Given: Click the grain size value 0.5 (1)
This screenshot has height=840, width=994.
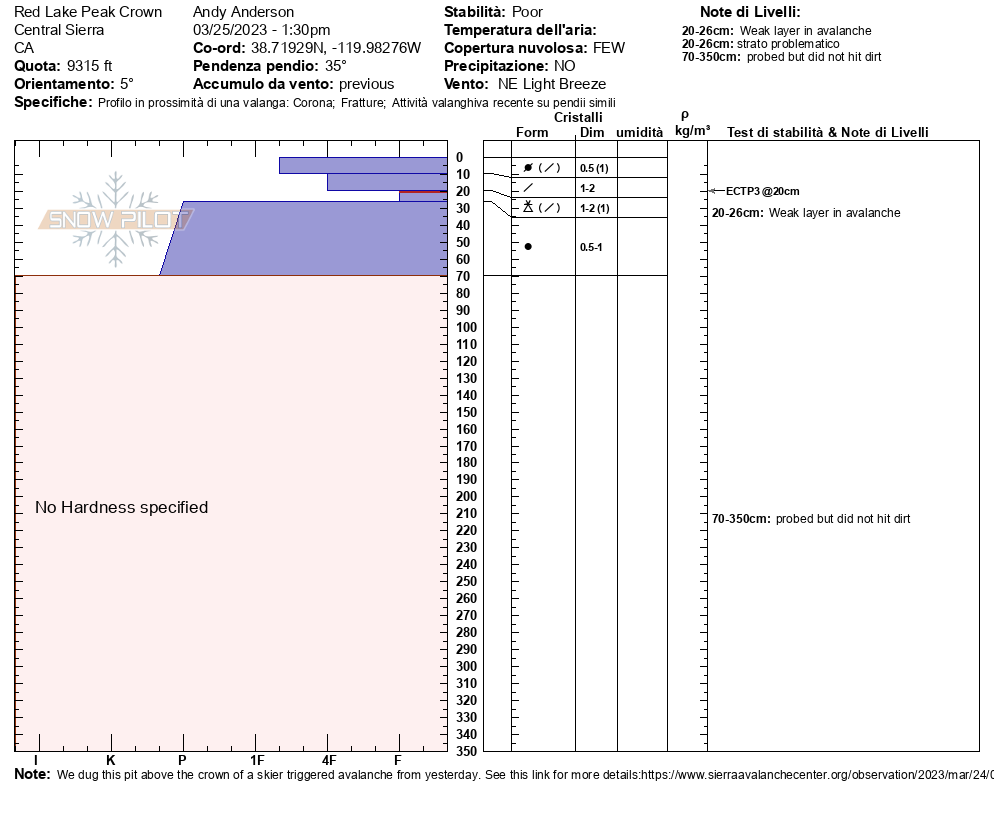Looking at the screenshot, I should click(x=594, y=169).
